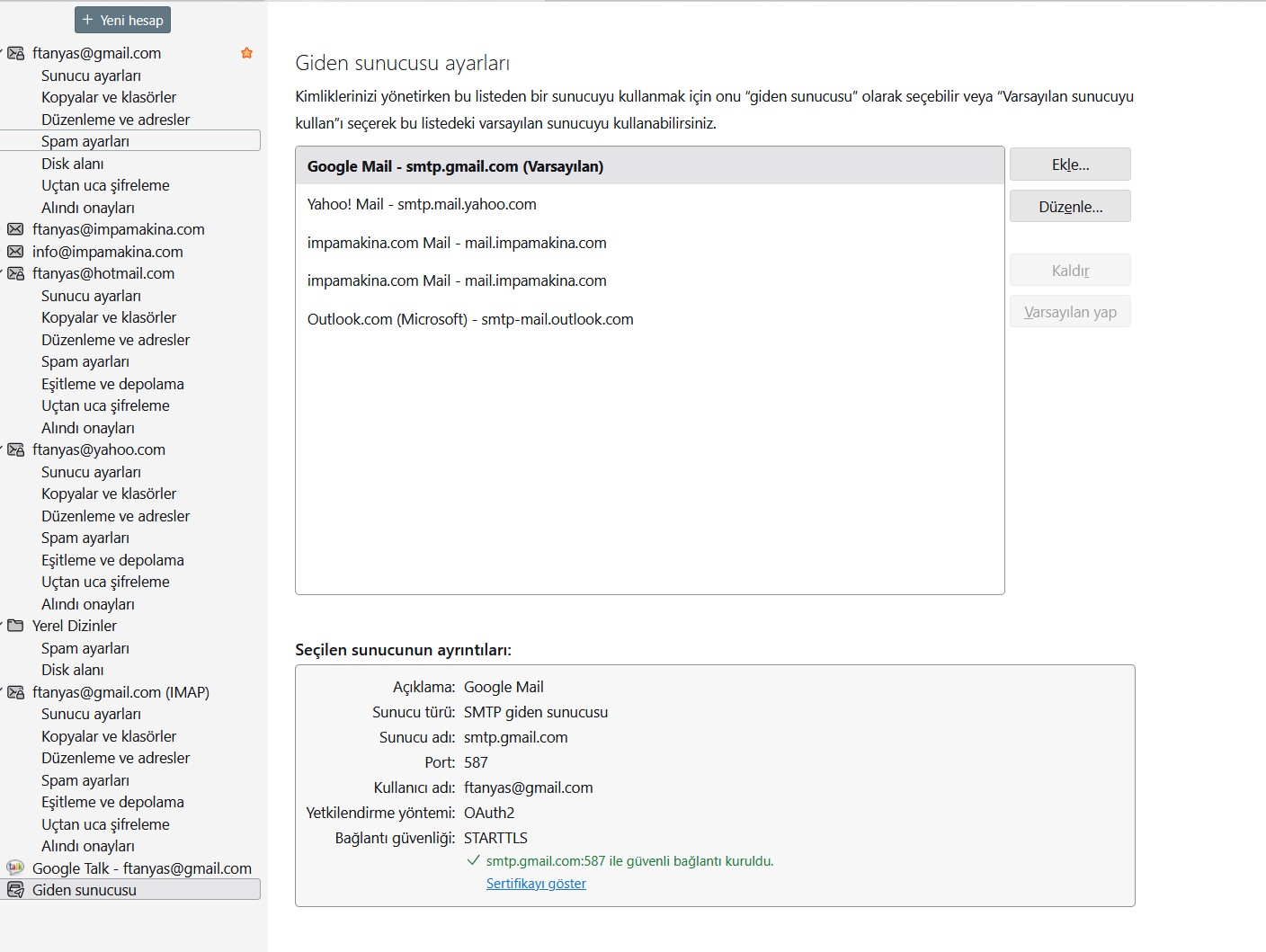Viewport: 1266px width, 952px height.
Task: Open Disk alanı under Yerel Dizinler
Action: (x=72, y=670)
